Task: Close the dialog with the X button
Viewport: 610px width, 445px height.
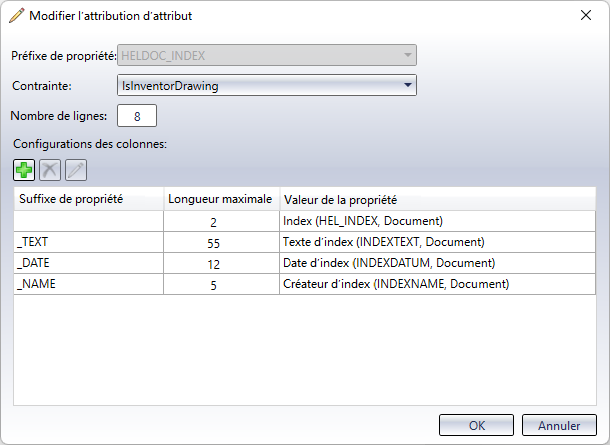Action: 585,16
